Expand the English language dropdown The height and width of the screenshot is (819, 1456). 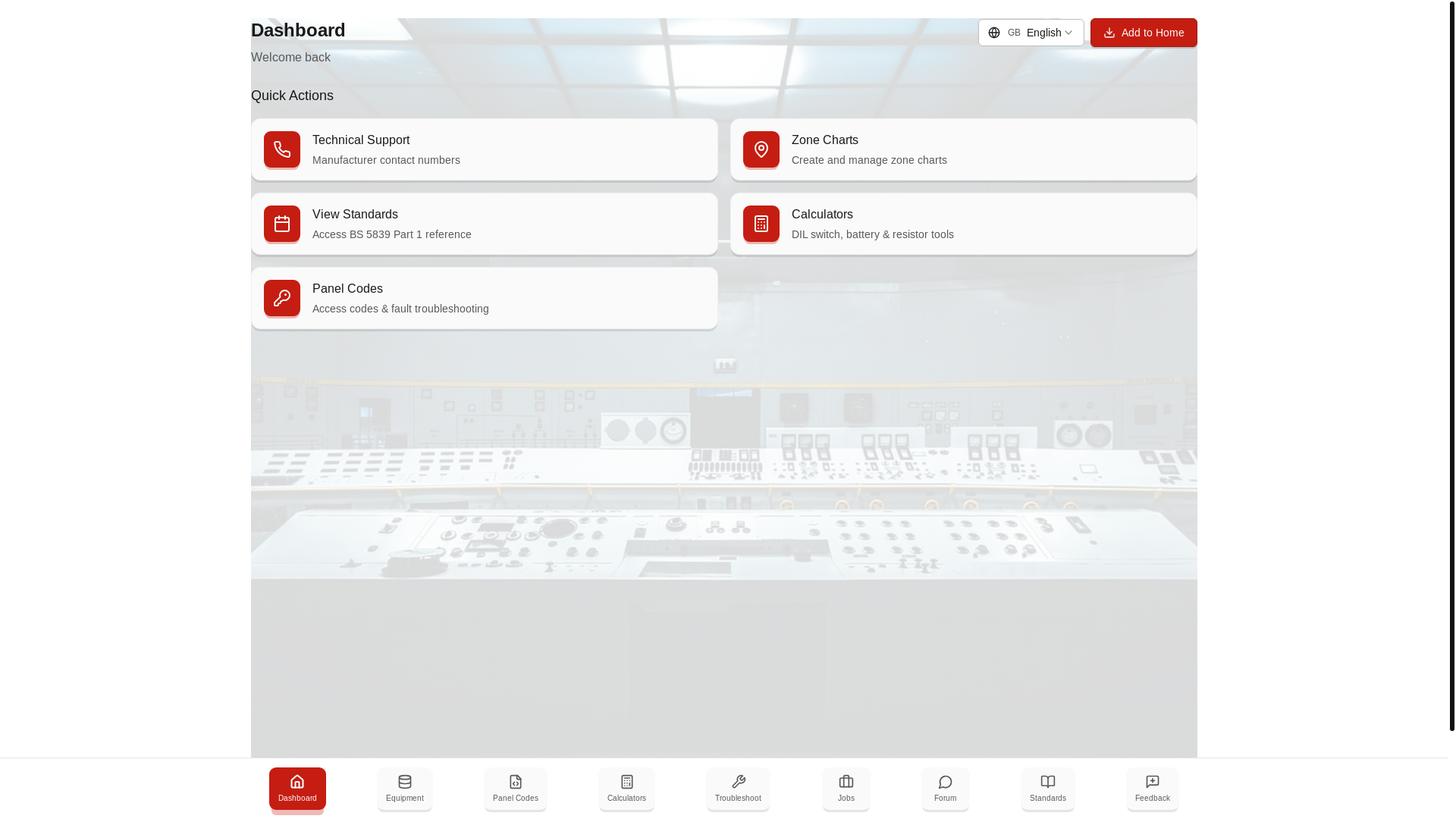[1043, 33]
